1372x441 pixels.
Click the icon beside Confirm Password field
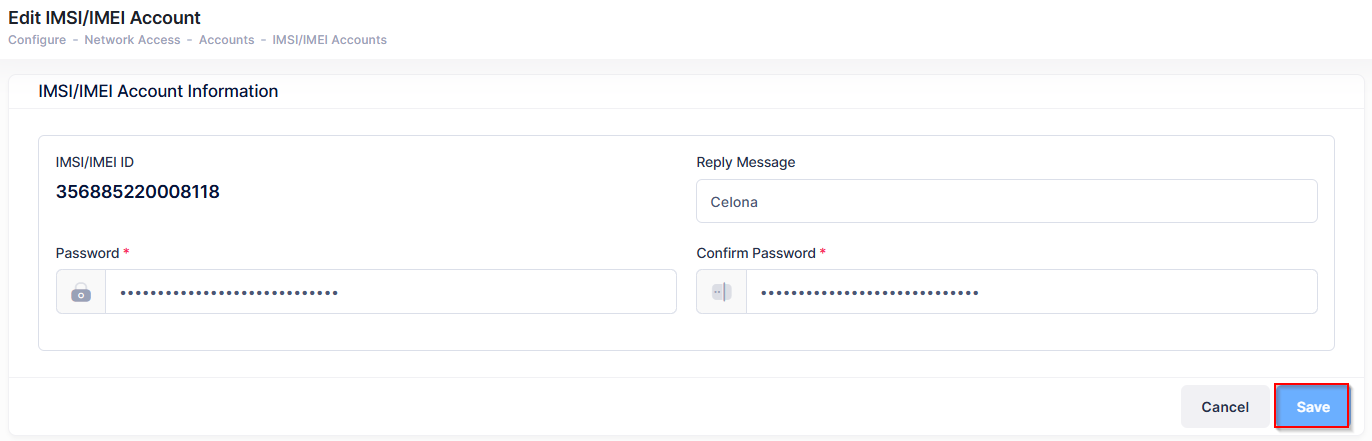[x=721, y=292]
